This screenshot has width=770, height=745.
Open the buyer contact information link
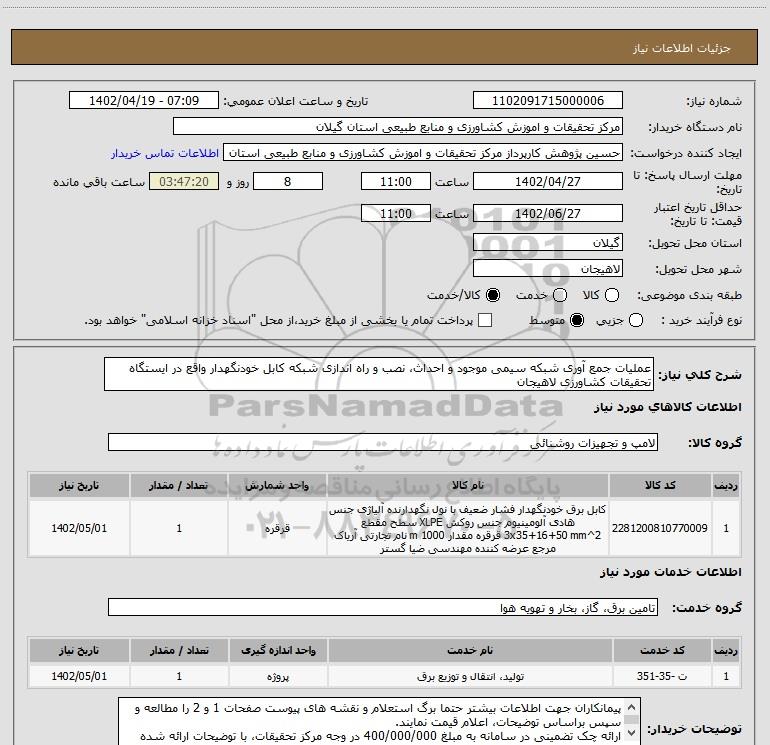(x=165, y=153)
